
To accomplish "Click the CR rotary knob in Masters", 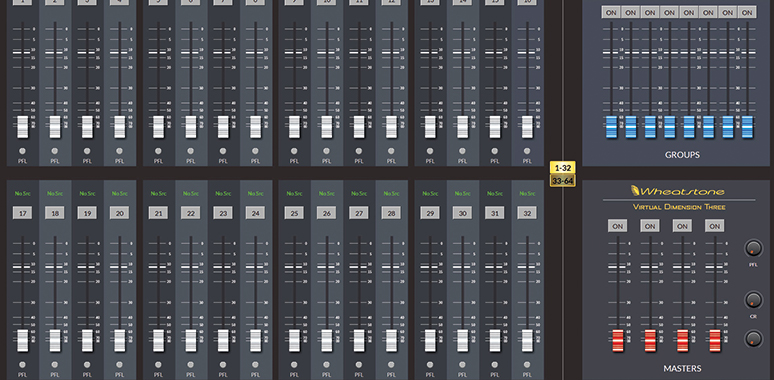I will pos(753,300).
